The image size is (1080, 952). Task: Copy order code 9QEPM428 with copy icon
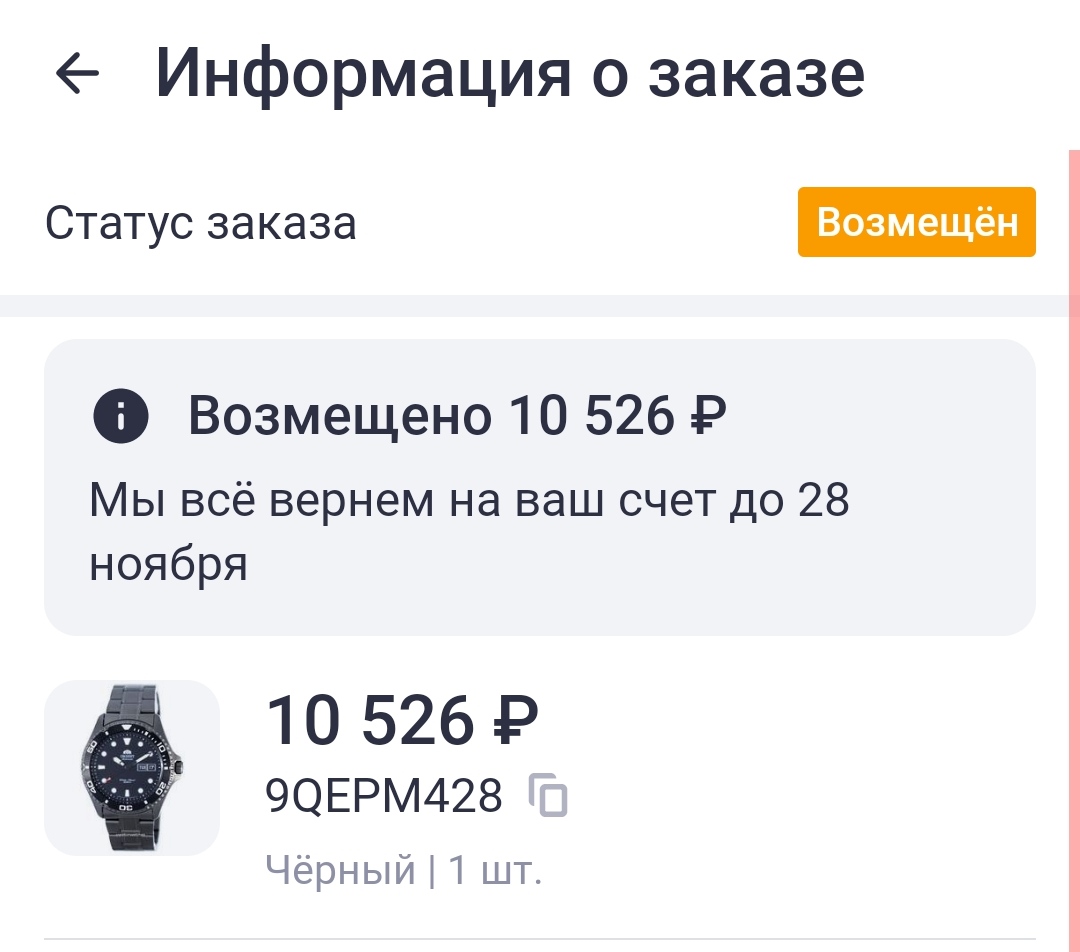tap(548, 796)
